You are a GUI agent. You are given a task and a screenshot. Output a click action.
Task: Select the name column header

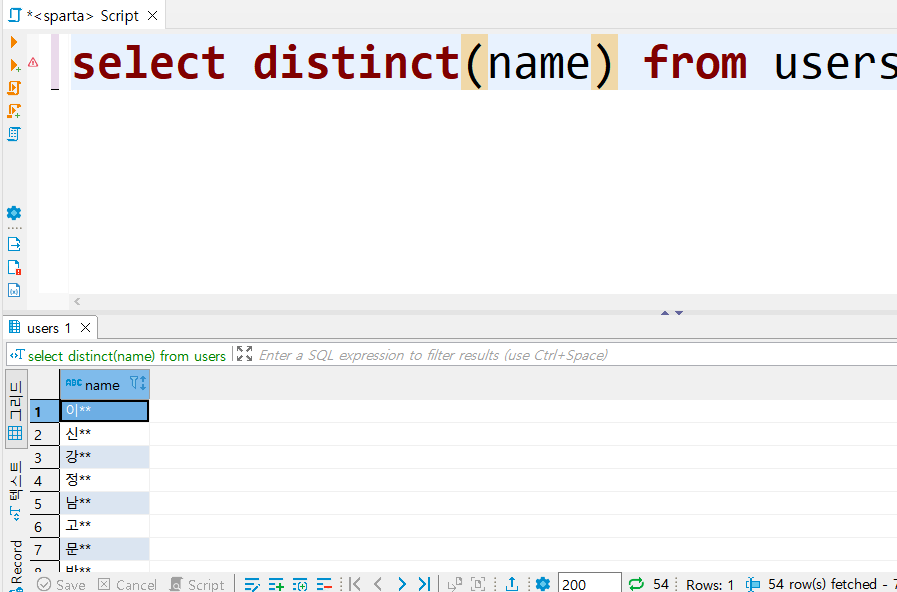point(104,384)
